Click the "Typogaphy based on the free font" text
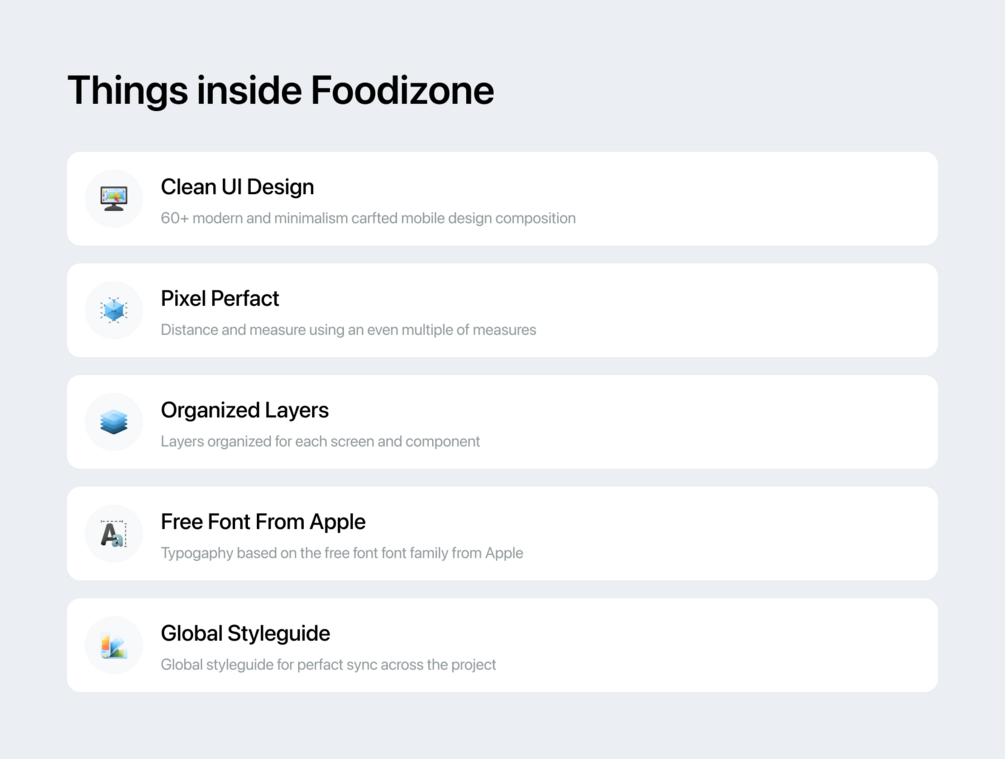 [x=342, y=553]
